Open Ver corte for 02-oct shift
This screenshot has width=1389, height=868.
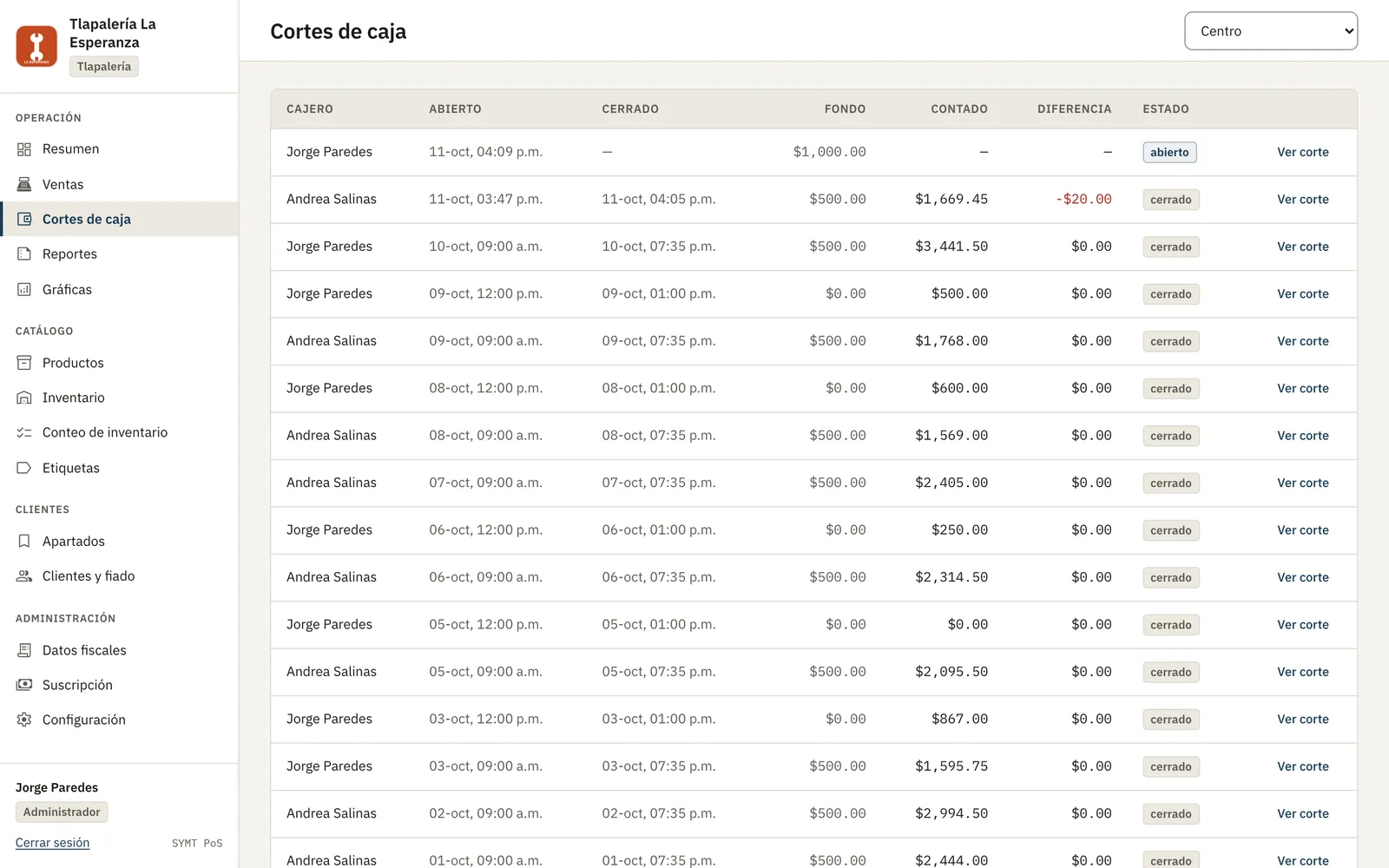tap(1302, 813)
